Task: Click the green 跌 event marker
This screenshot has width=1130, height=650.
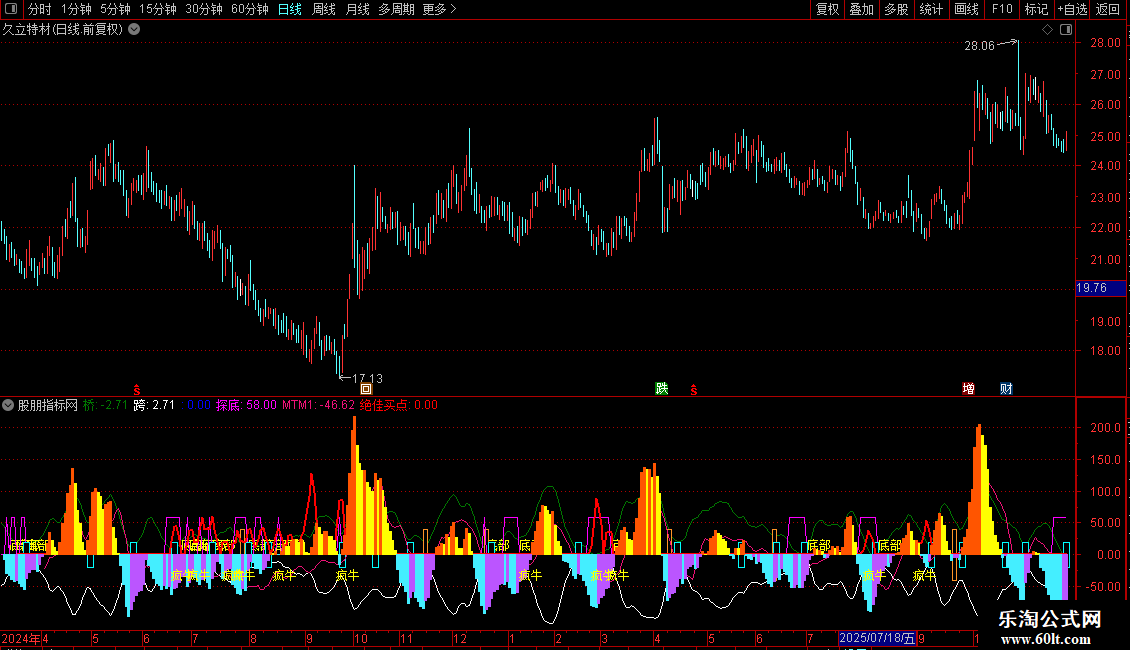Action: pyautogui.click(x=662, y=389)
